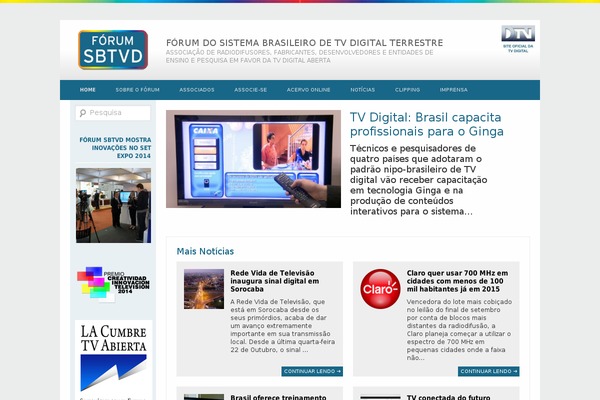Click the Fórum SBTVD logo
600x400 pixels.
coord(113,50)
